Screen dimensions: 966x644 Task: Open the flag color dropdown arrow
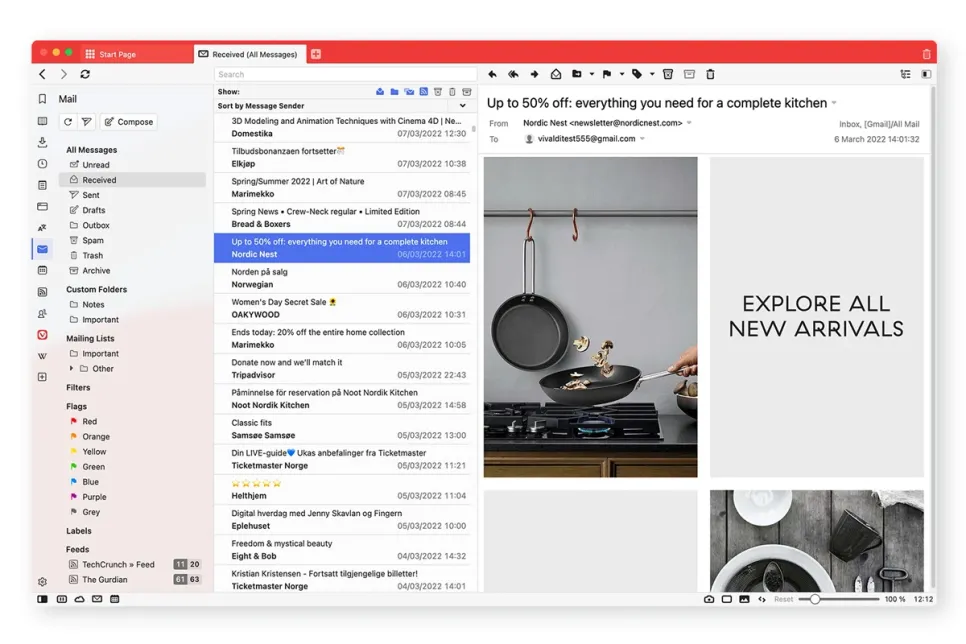(x=622, y=74)
